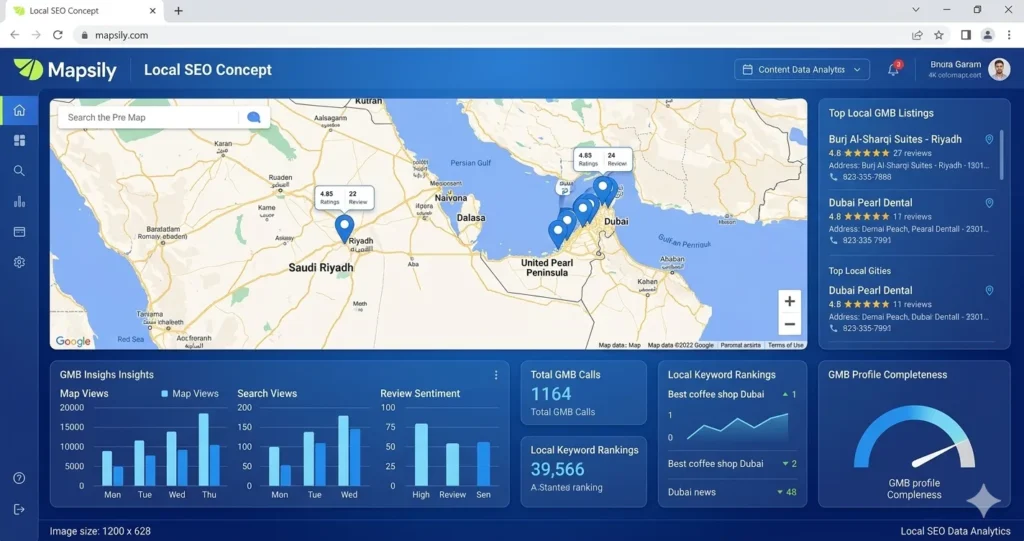The height and width of the screenshot is (541, 1024).
Task: Click the Local SEO Concept browser tab
Action: coord(83,11)
